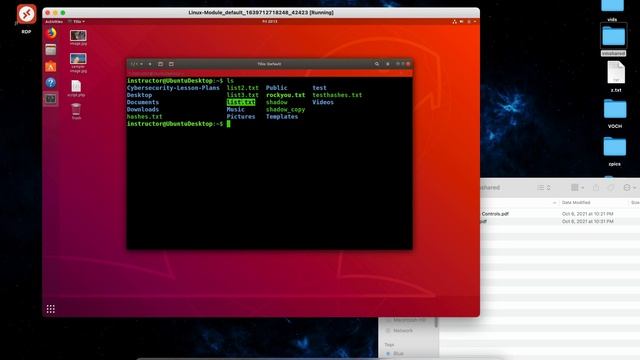The height and width of the screenshot is (360, 640).
Task: Click the Finder Share button
Action: point(596,187)
